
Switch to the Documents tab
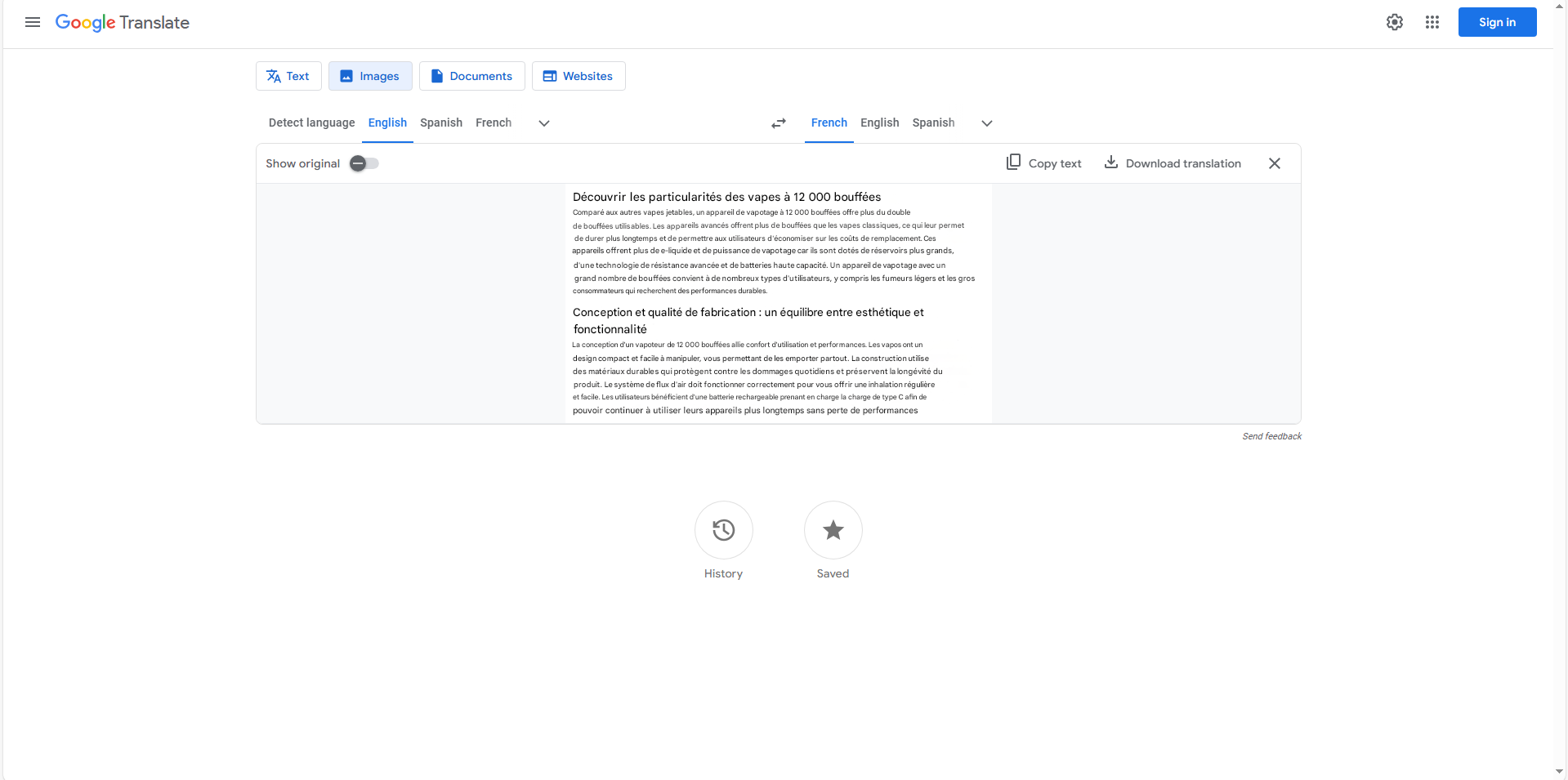(471, 75)
